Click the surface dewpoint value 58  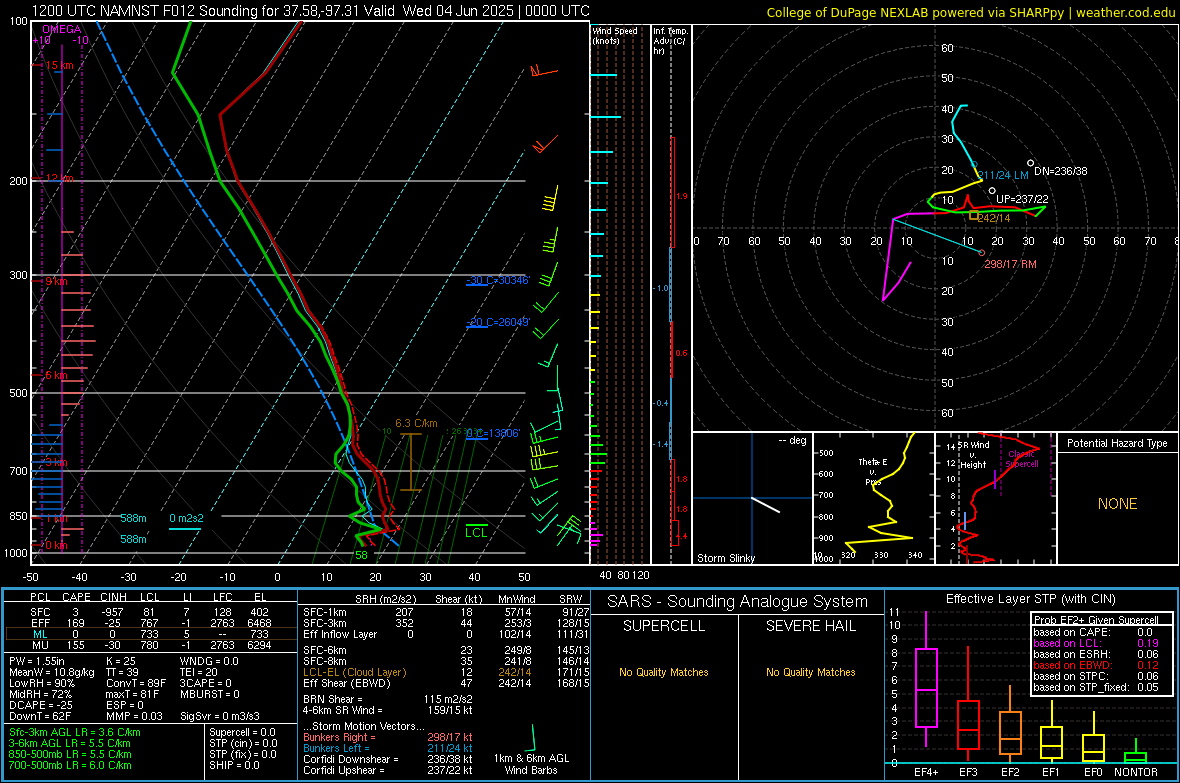(x=361, y=555)
